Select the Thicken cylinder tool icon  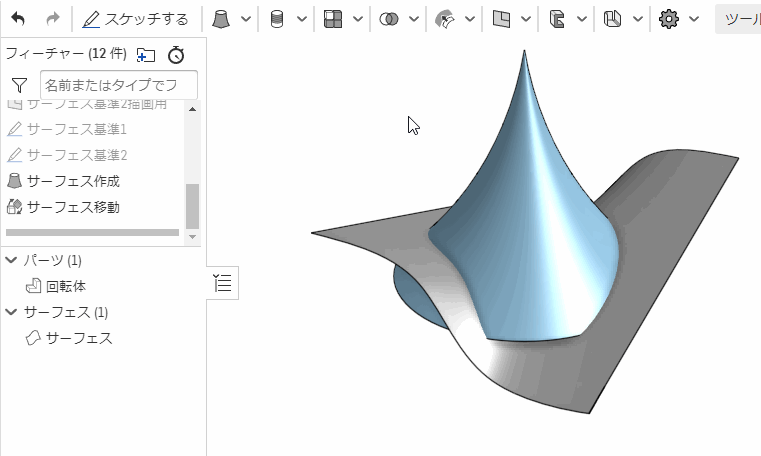(277, 19)
